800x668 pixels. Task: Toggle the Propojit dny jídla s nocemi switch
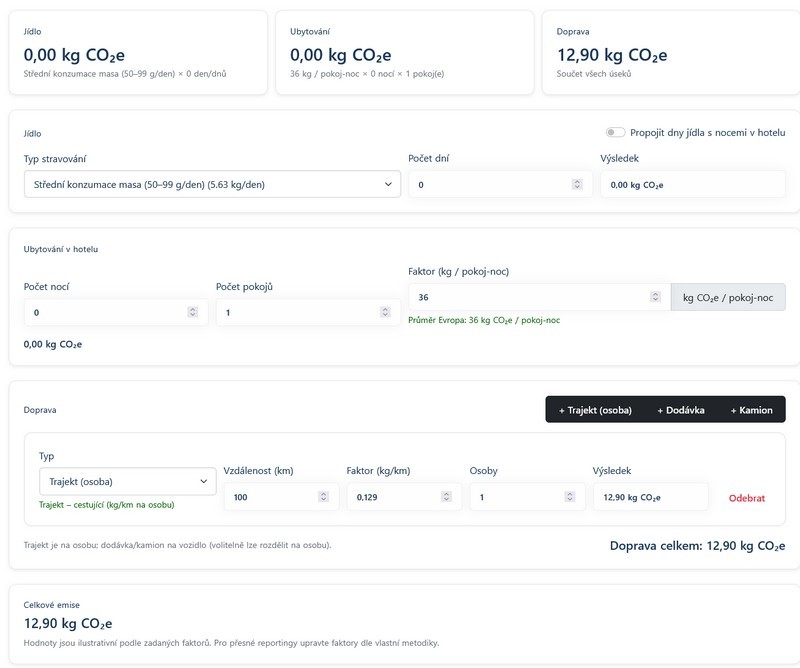[615, 132]
